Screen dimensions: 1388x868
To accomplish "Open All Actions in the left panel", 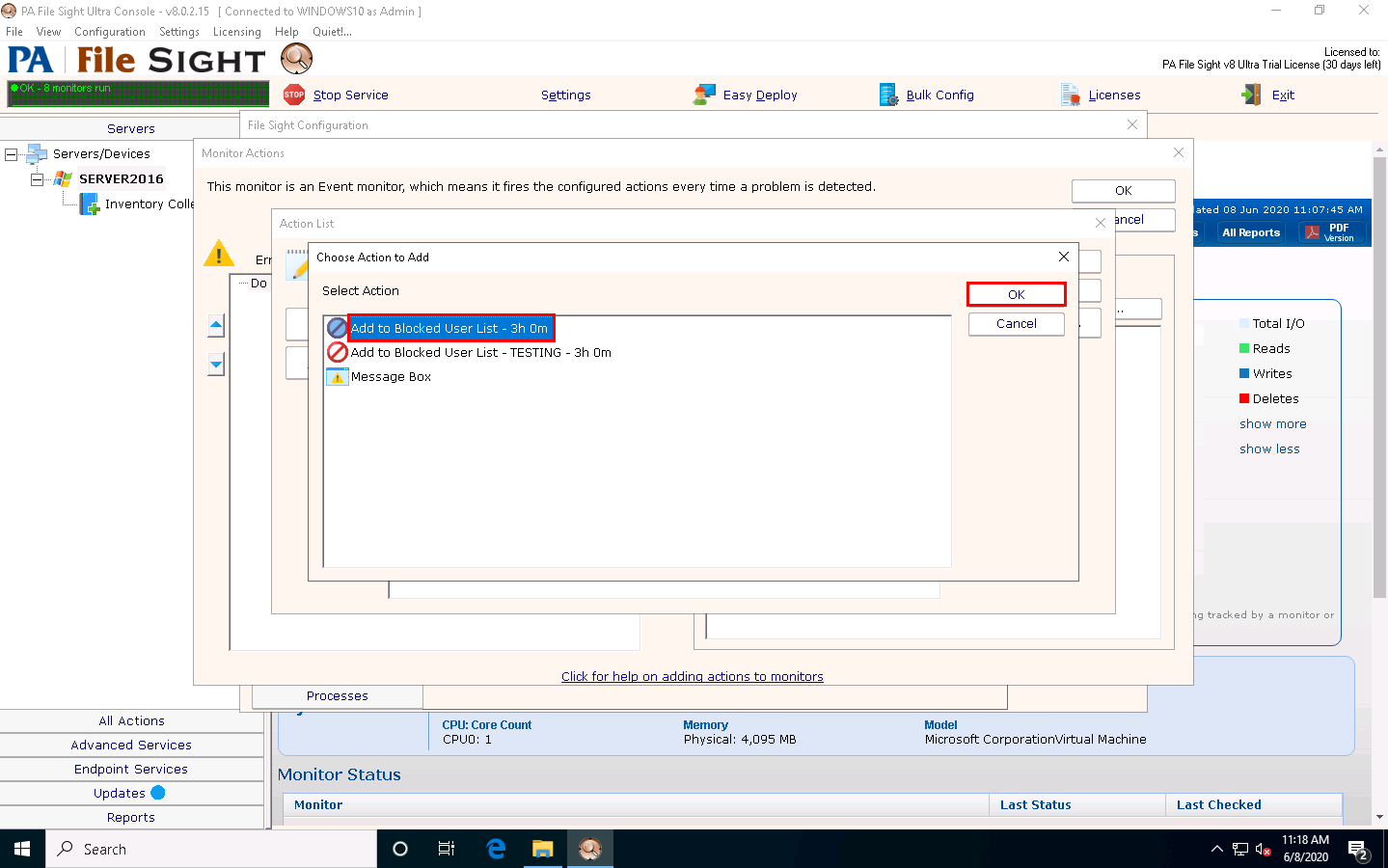I will 131,720.
